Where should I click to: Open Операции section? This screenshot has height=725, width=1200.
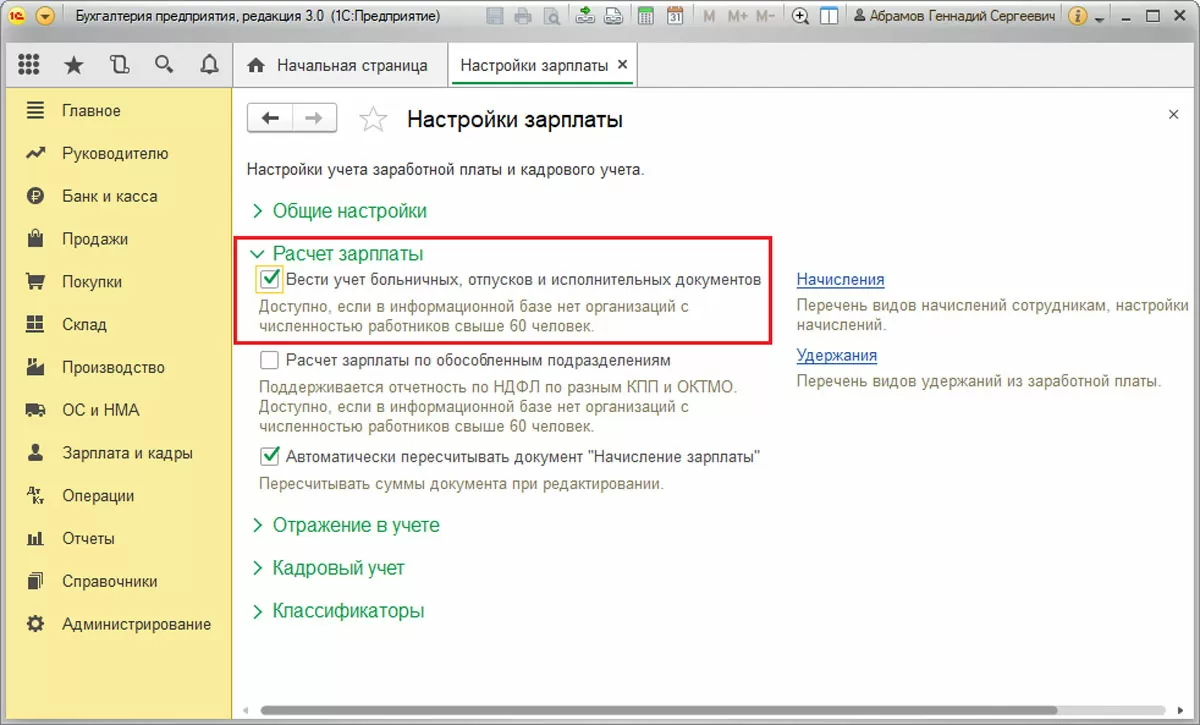click(x=98, y=496)
